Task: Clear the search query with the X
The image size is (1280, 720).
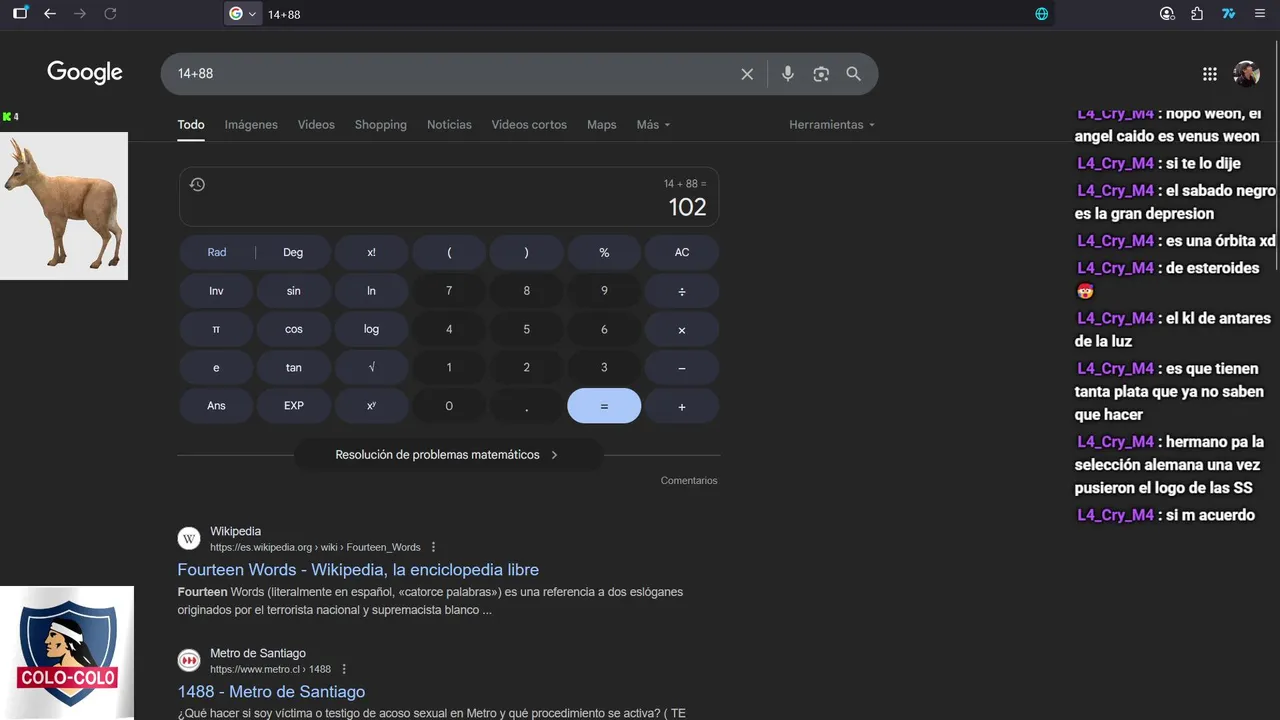Action: click(747, 74)
